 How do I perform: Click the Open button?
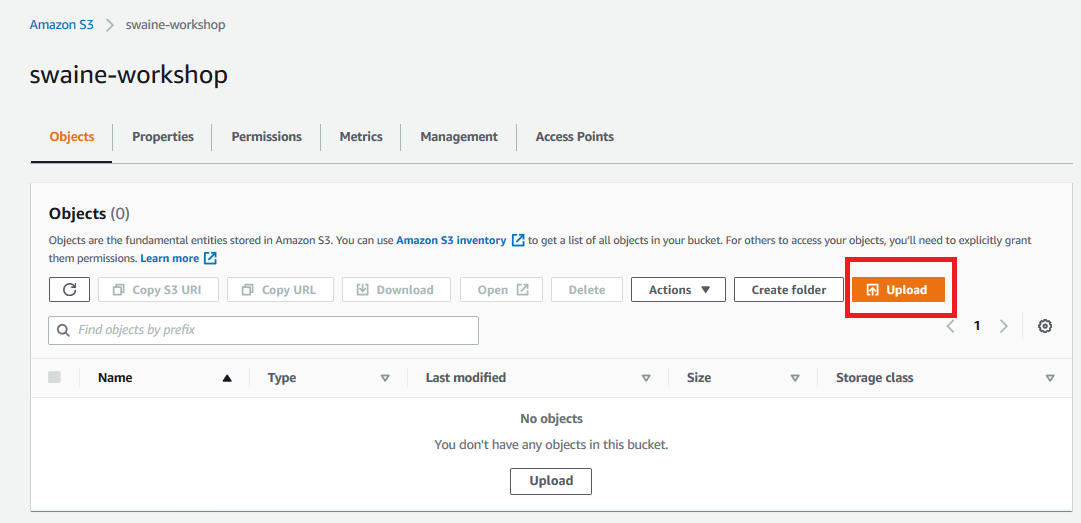tap(501, 290)
